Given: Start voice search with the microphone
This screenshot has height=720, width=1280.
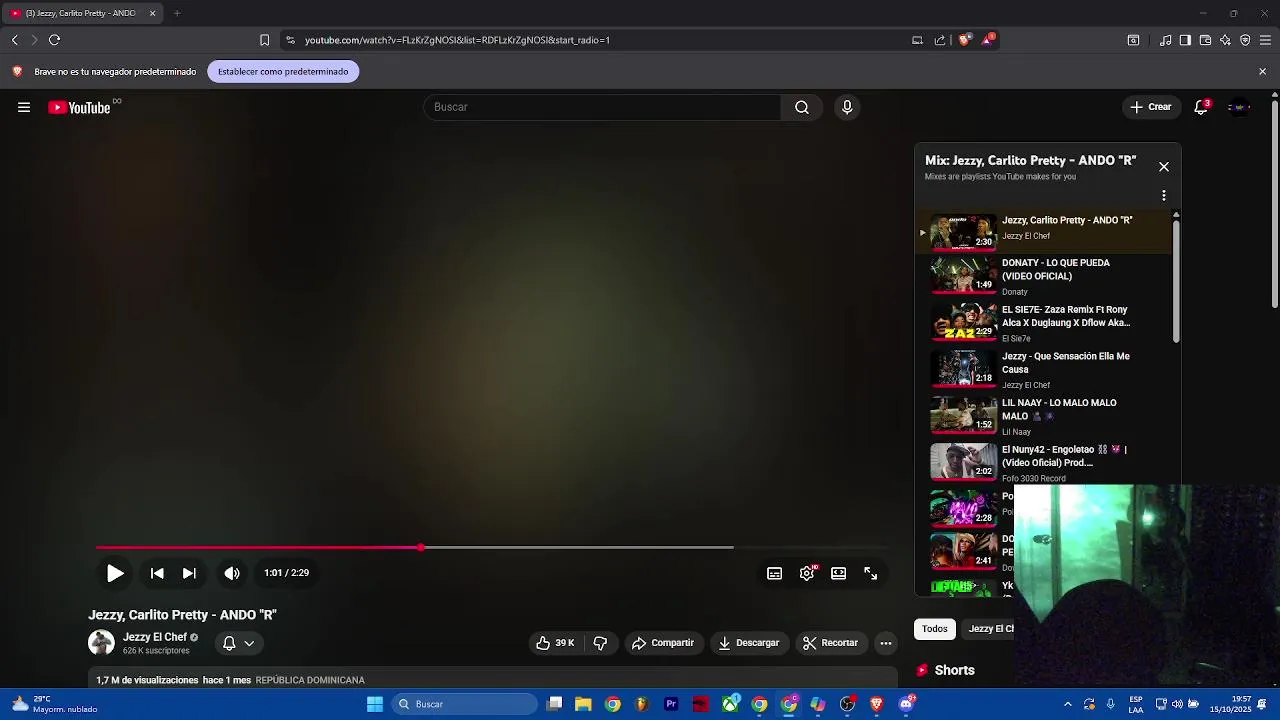Looking at the screenshot, I should pos(847,107).
